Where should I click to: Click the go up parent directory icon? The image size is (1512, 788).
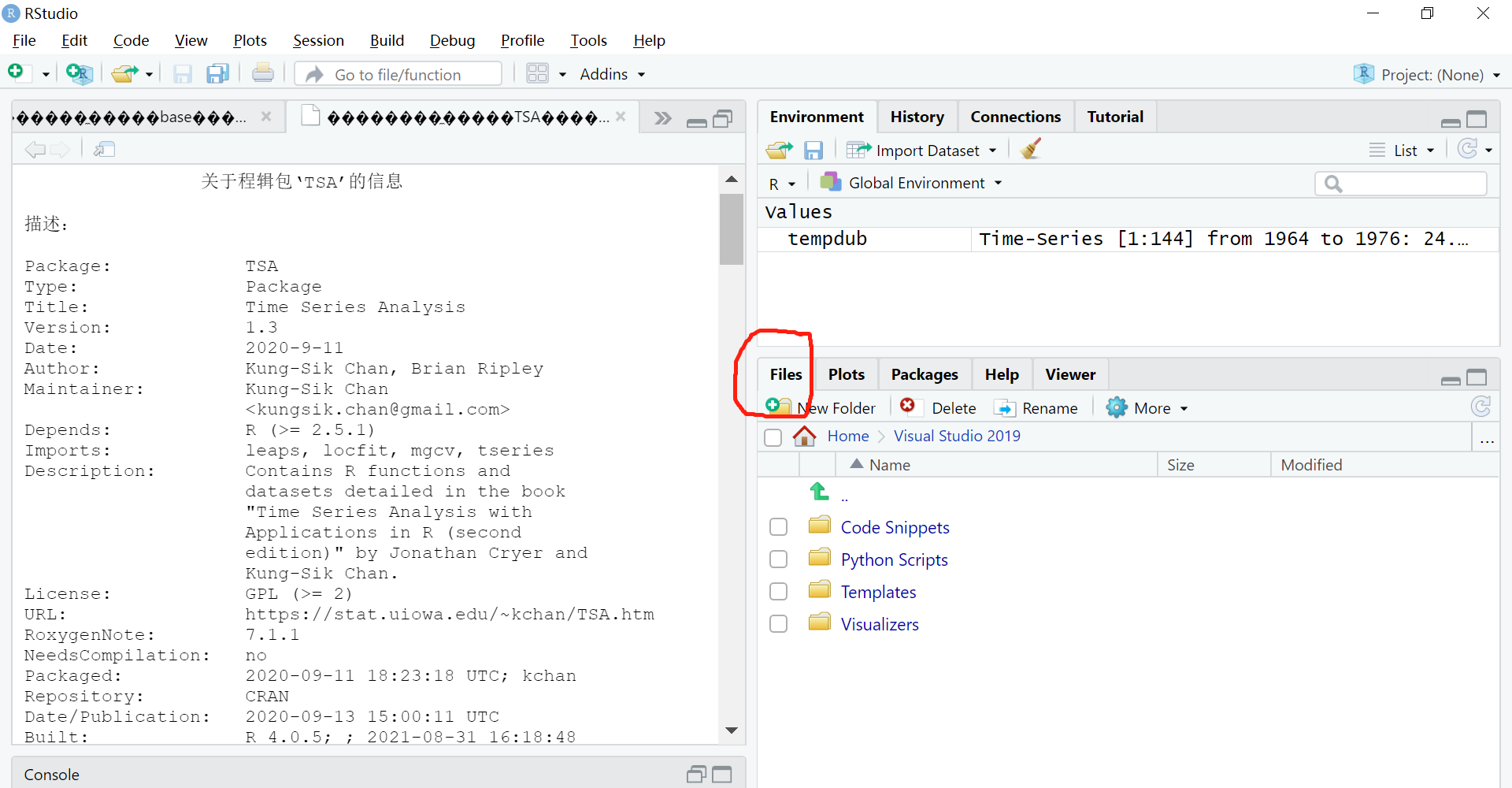click(819, 492)
